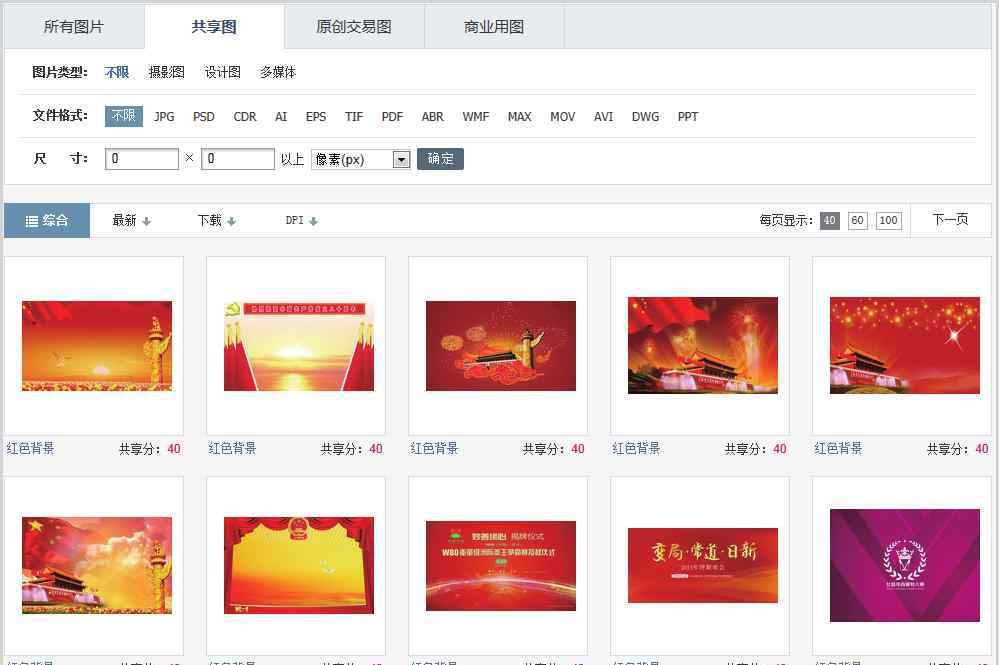Select 不限 in the 文件格式 row

(x=124, y=116)
